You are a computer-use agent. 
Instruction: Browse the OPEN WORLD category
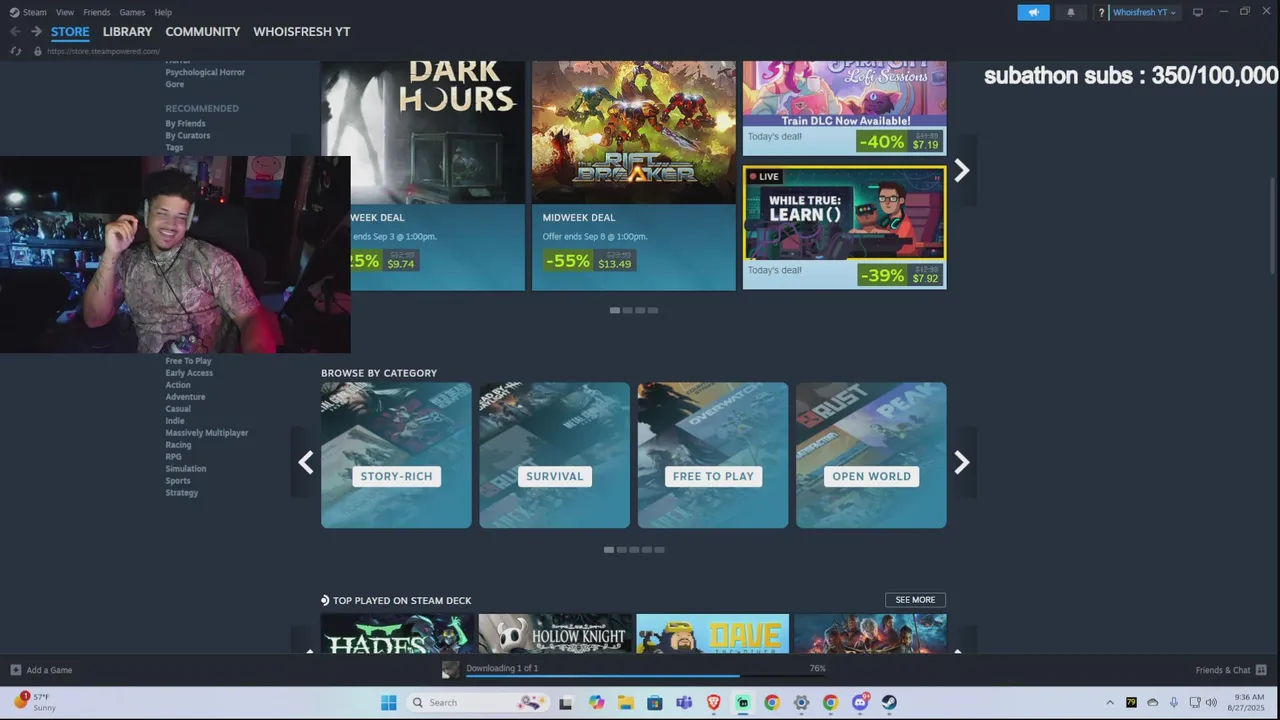pos(871,455)
